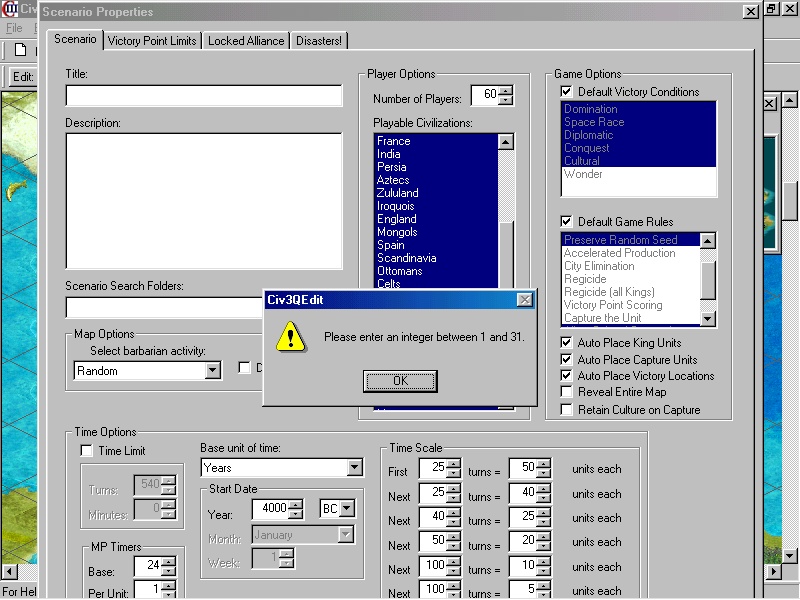Click First row units value 50
Viewport: 800px width, 600px height.
524,467
